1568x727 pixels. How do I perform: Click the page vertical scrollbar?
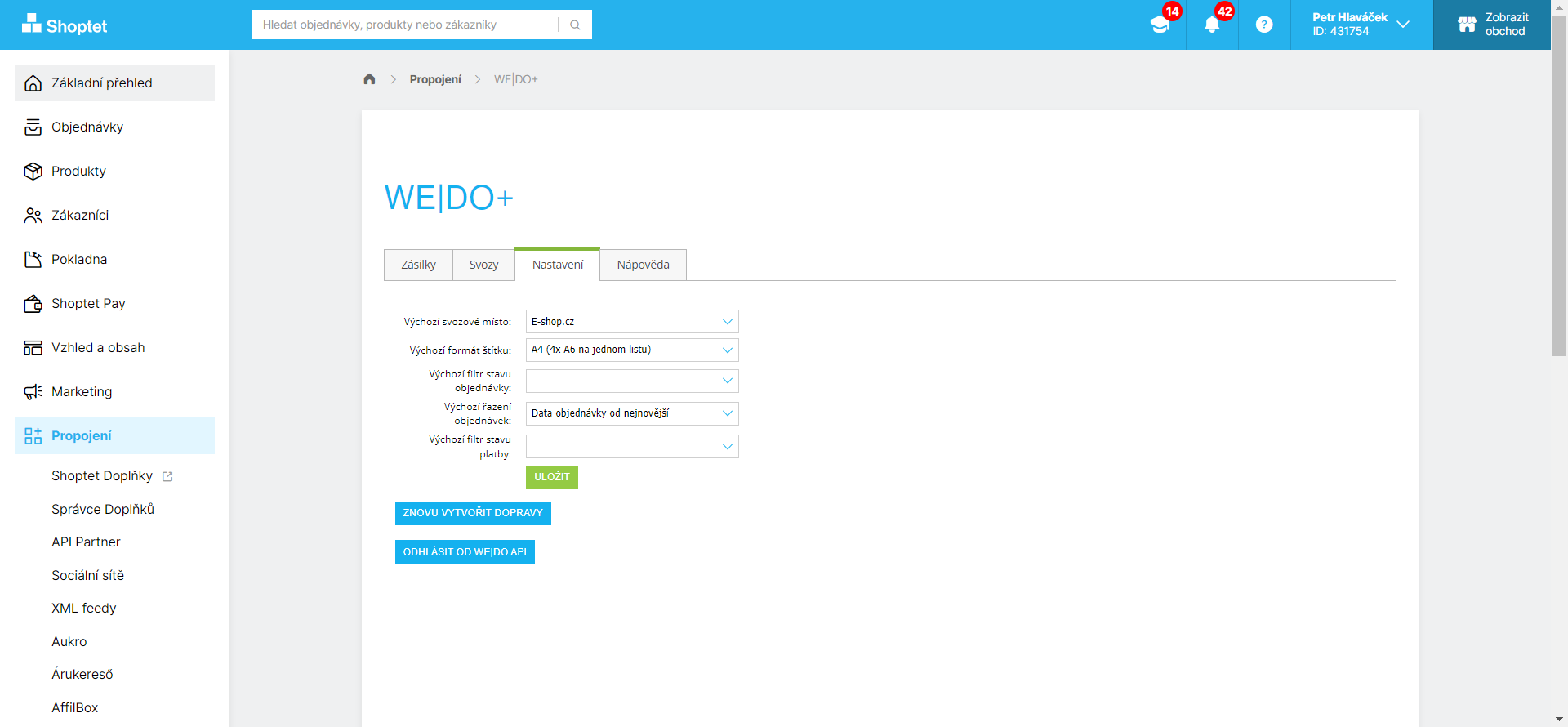1560,186
